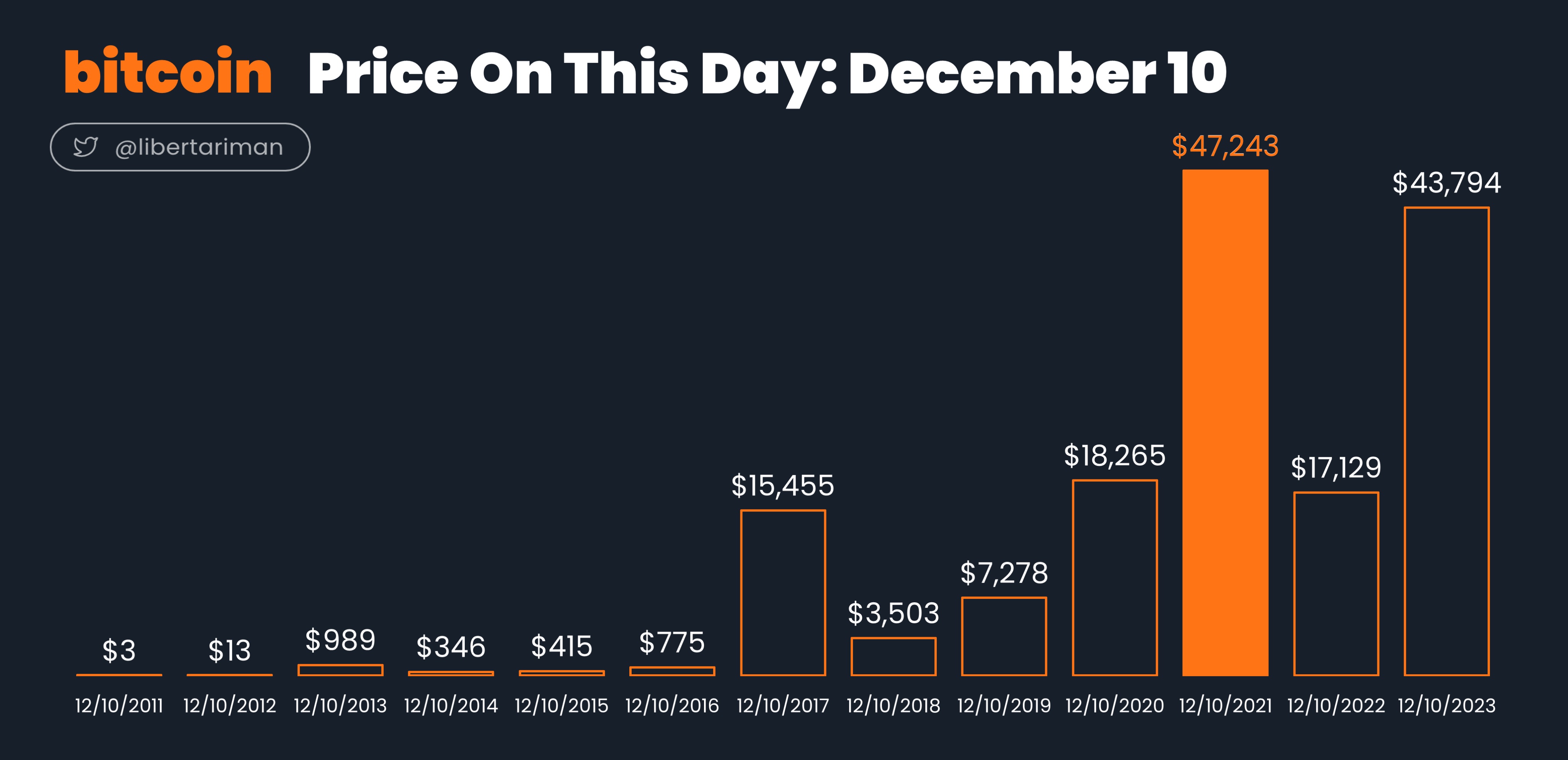Screen dimensions: 1568x760
Task: Select the 12/10/2020 bar
Action: 1114,578
